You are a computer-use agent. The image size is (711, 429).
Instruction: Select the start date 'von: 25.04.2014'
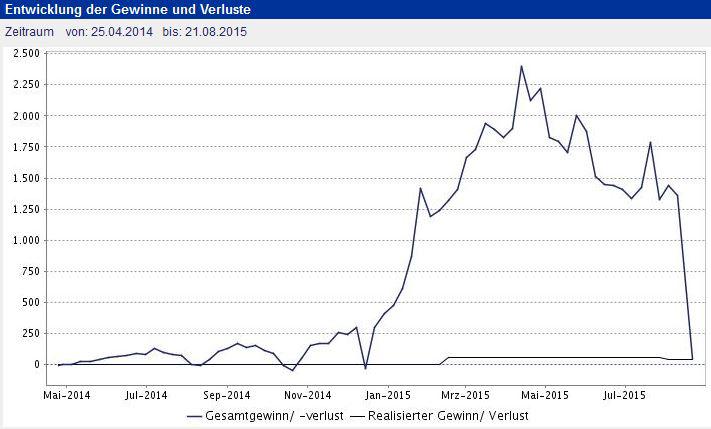pyautogui.click(x=109, y=32)
